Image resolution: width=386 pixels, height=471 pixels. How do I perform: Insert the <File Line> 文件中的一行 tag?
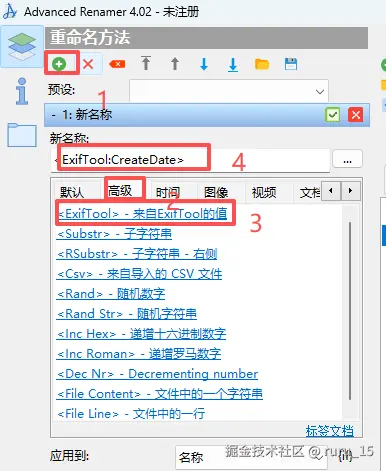[131, 414]
